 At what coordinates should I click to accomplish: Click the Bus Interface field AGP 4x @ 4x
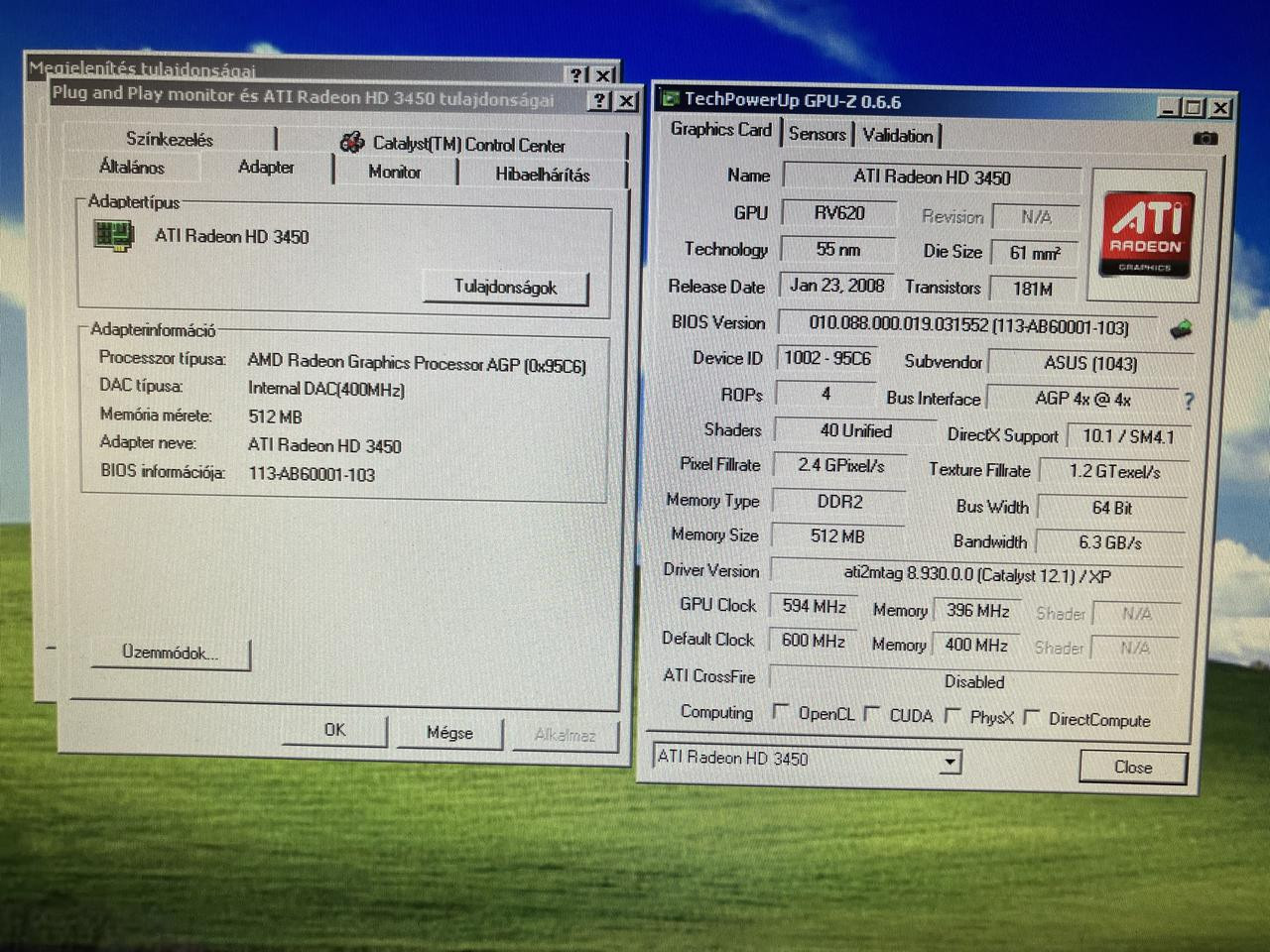coord(1082,399)
